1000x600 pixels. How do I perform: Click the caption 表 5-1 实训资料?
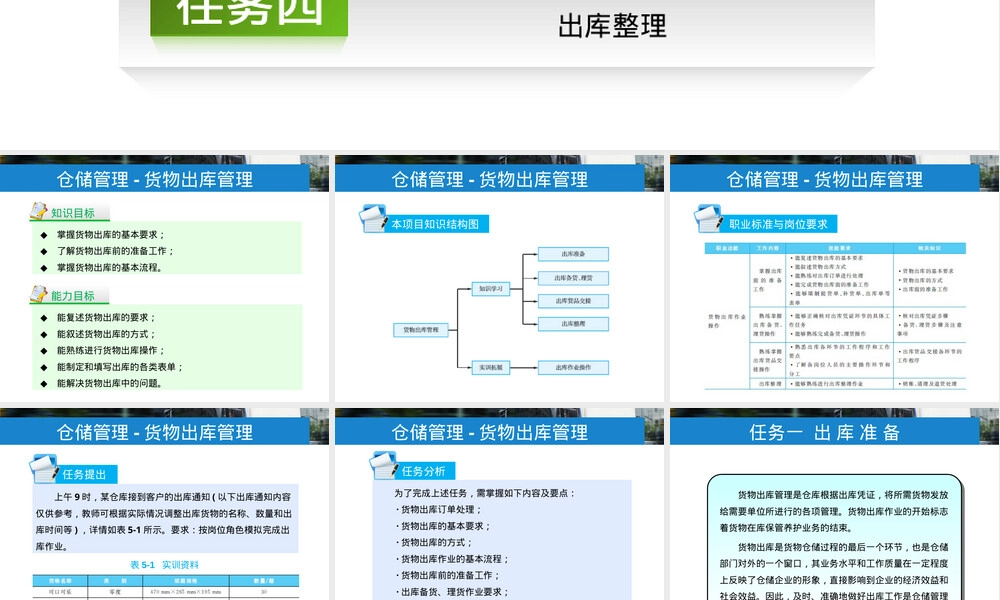tap(165, 565)
